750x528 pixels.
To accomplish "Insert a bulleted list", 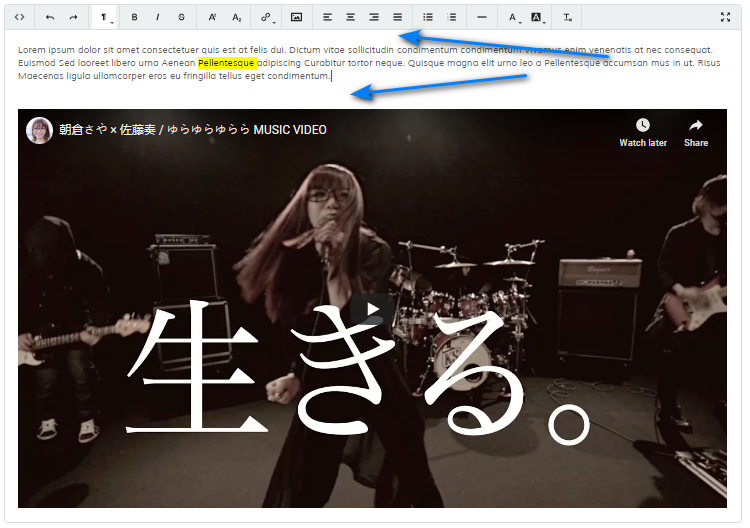I will click(428, 17).
